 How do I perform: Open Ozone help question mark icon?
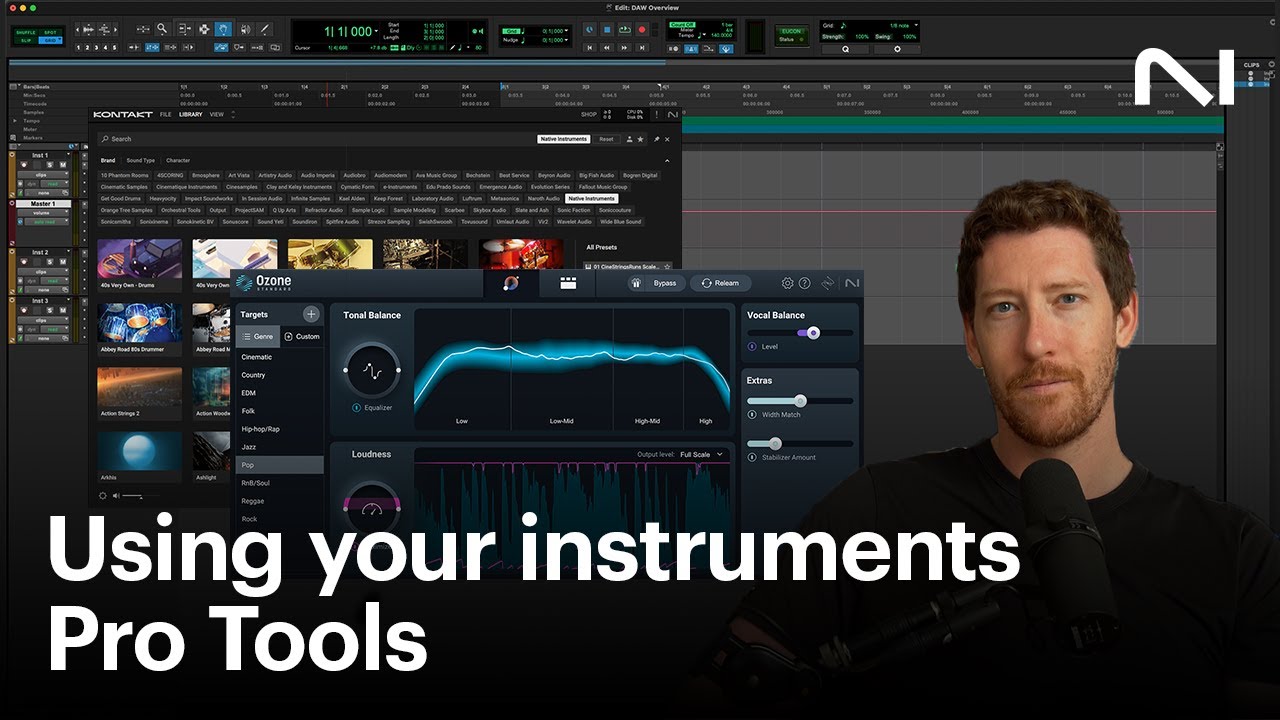coord(805,283)
